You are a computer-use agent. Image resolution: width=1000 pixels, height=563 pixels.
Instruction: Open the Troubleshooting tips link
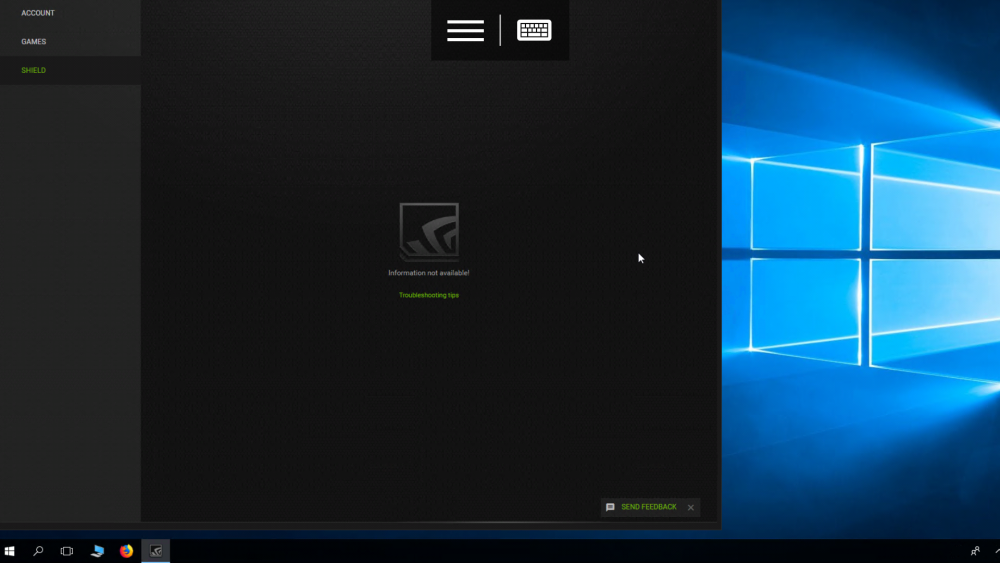(429, 295)
